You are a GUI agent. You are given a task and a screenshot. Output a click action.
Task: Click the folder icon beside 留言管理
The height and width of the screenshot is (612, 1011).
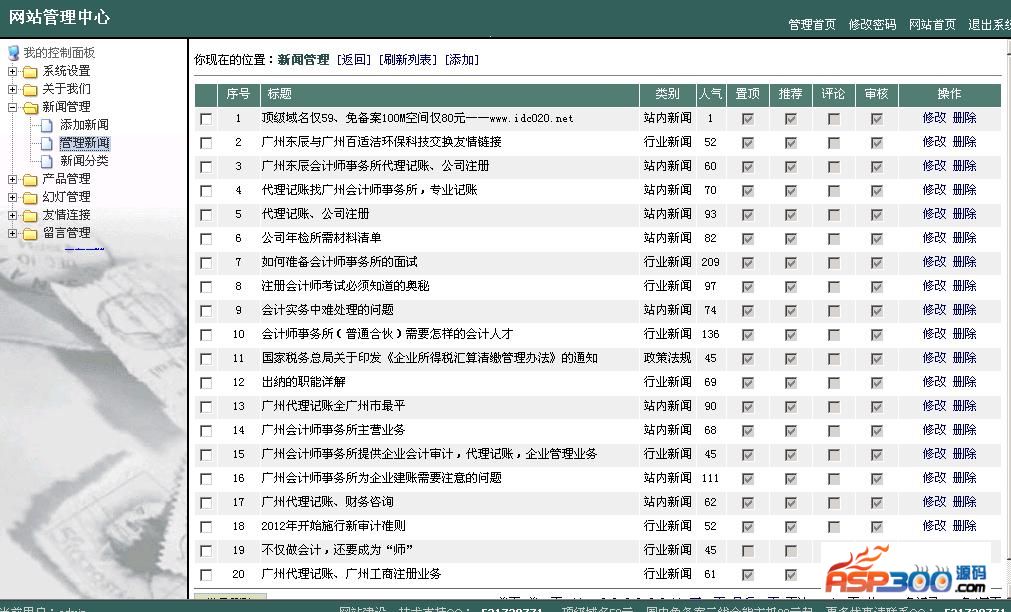[30, 233]
